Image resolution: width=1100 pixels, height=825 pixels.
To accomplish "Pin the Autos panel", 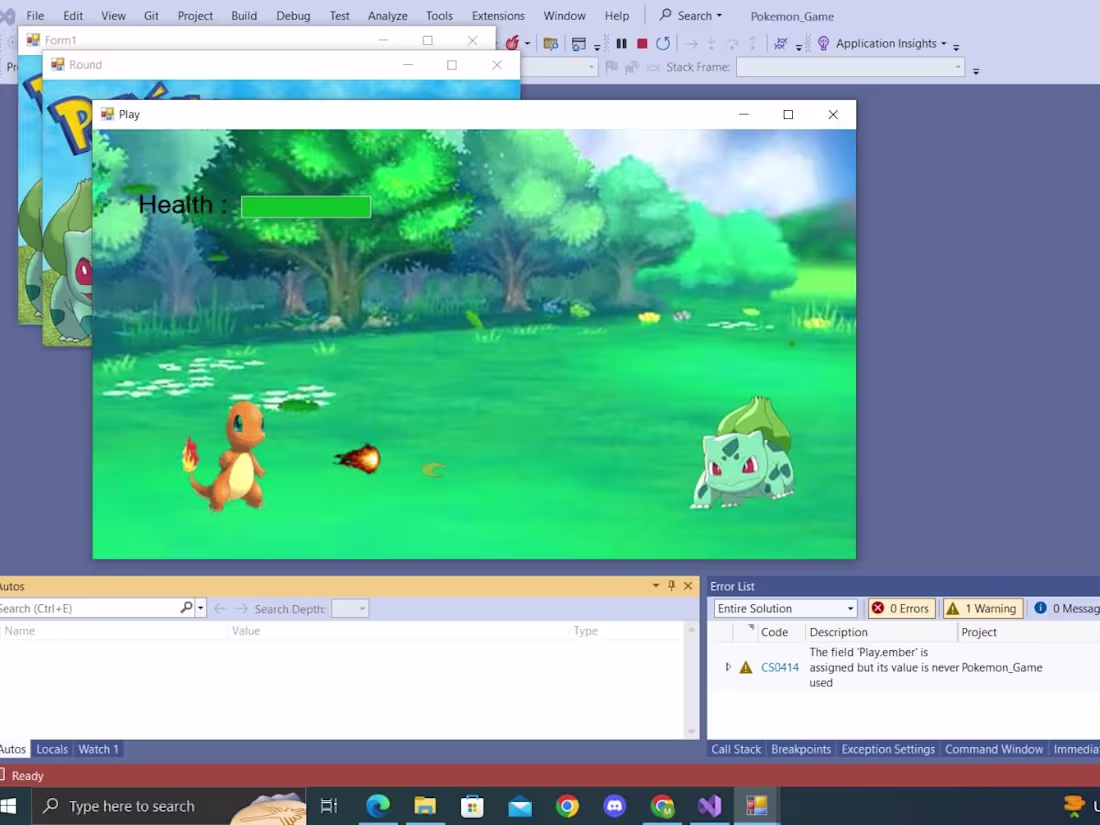I will 671,586.
